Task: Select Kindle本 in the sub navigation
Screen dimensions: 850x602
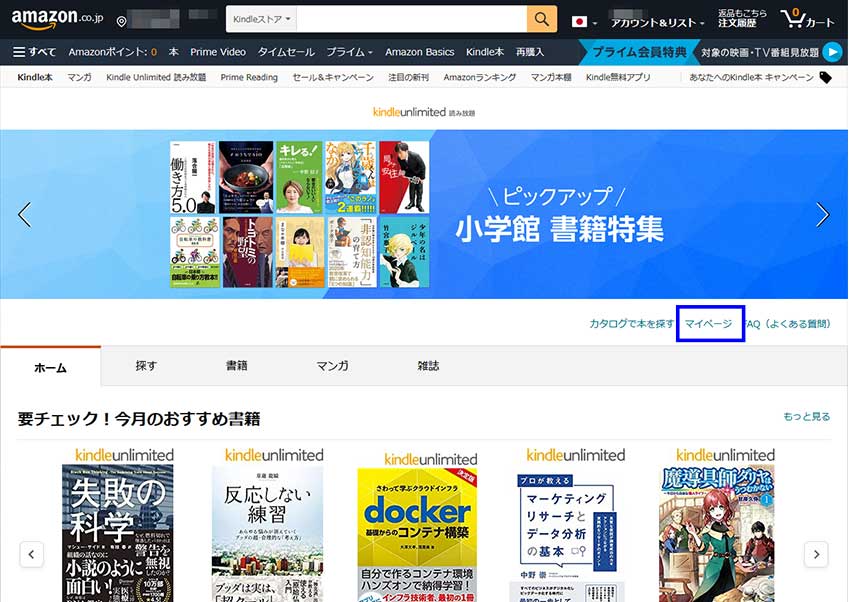Action: [35, 77]
